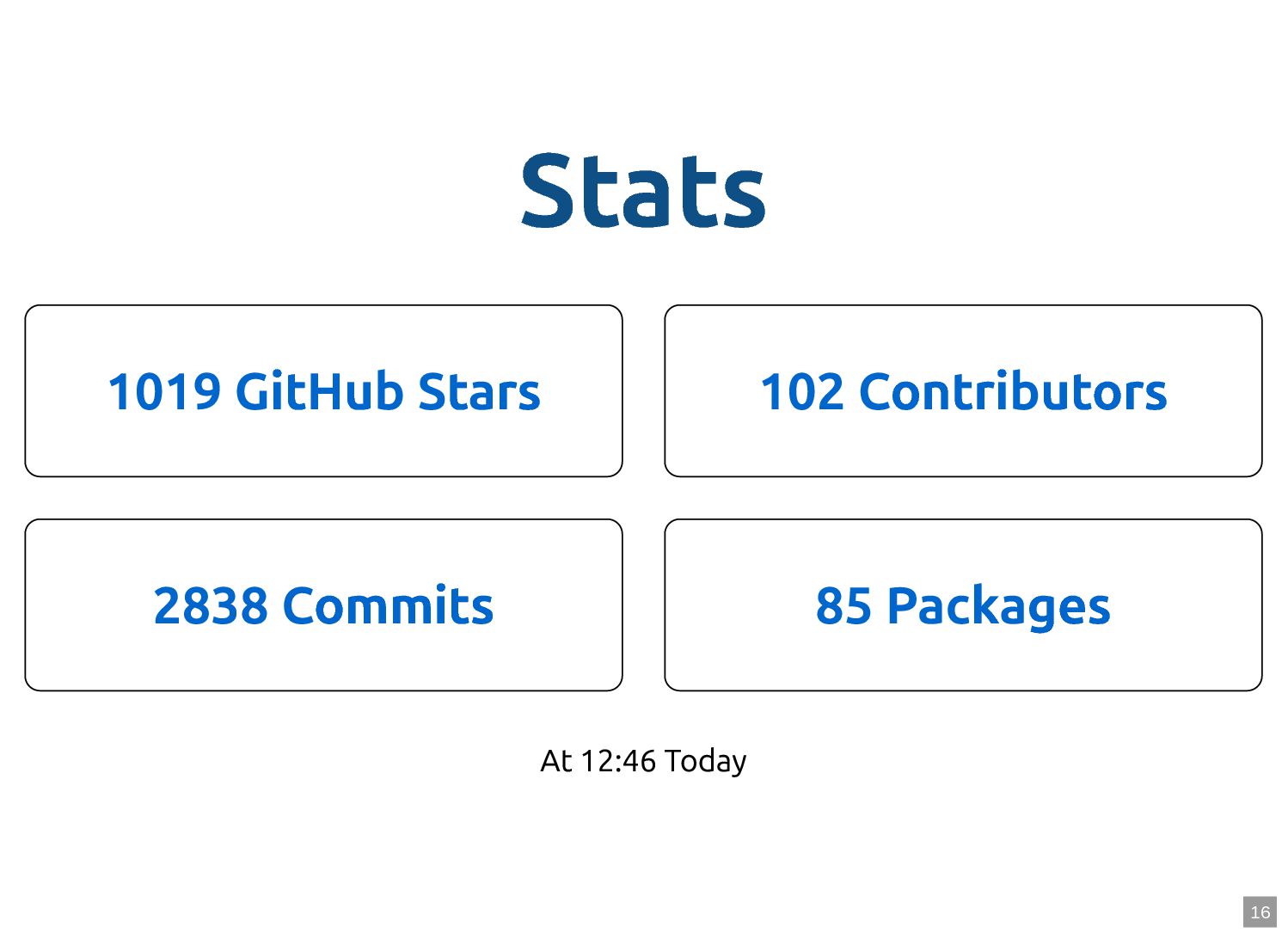1288x939 pixels.
Task: Click slide number 16 badge
Action: pyautogui.click(x=1260, y=912)
